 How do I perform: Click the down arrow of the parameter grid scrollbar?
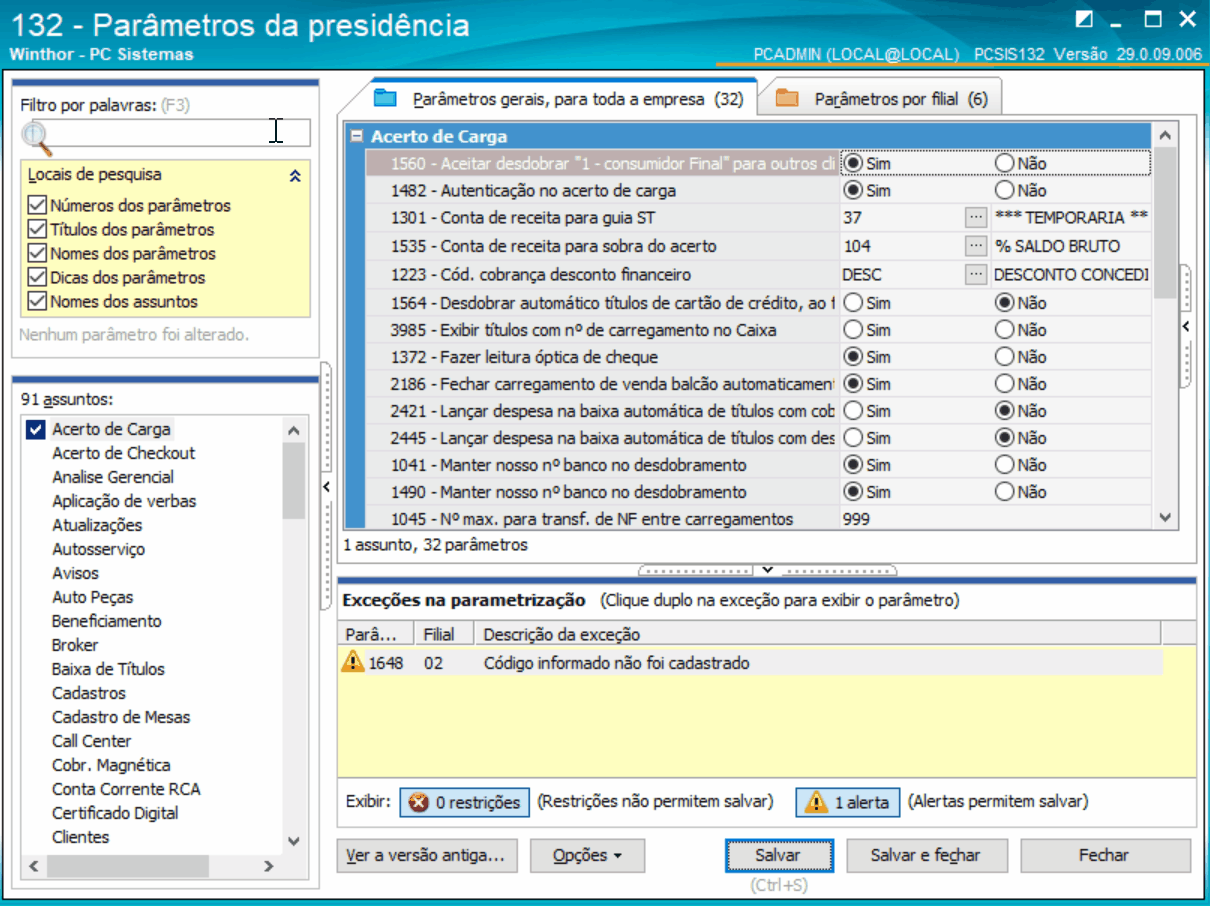point(1165,517)
